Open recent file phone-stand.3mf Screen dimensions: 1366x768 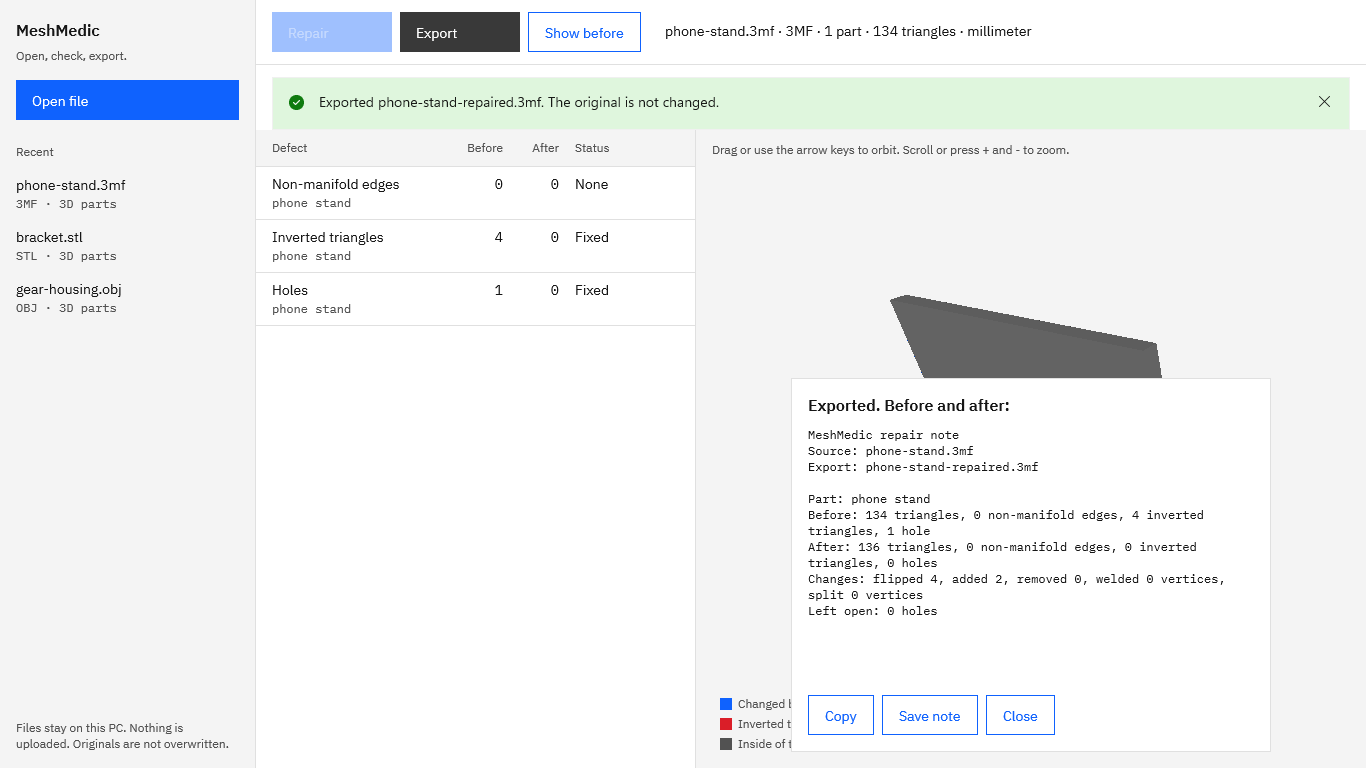click(127, 194)
